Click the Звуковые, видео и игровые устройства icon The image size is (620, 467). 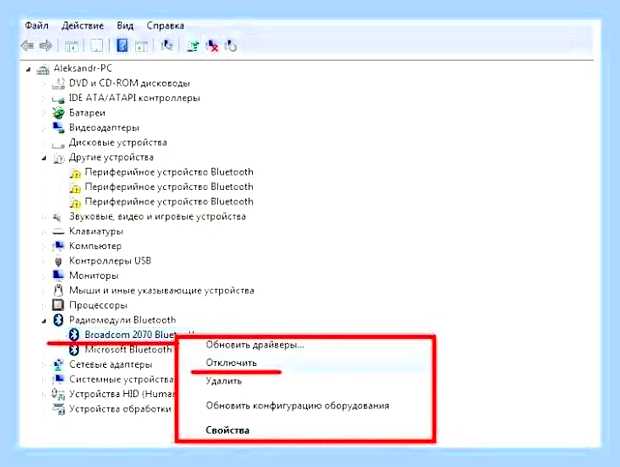(58, 217)
